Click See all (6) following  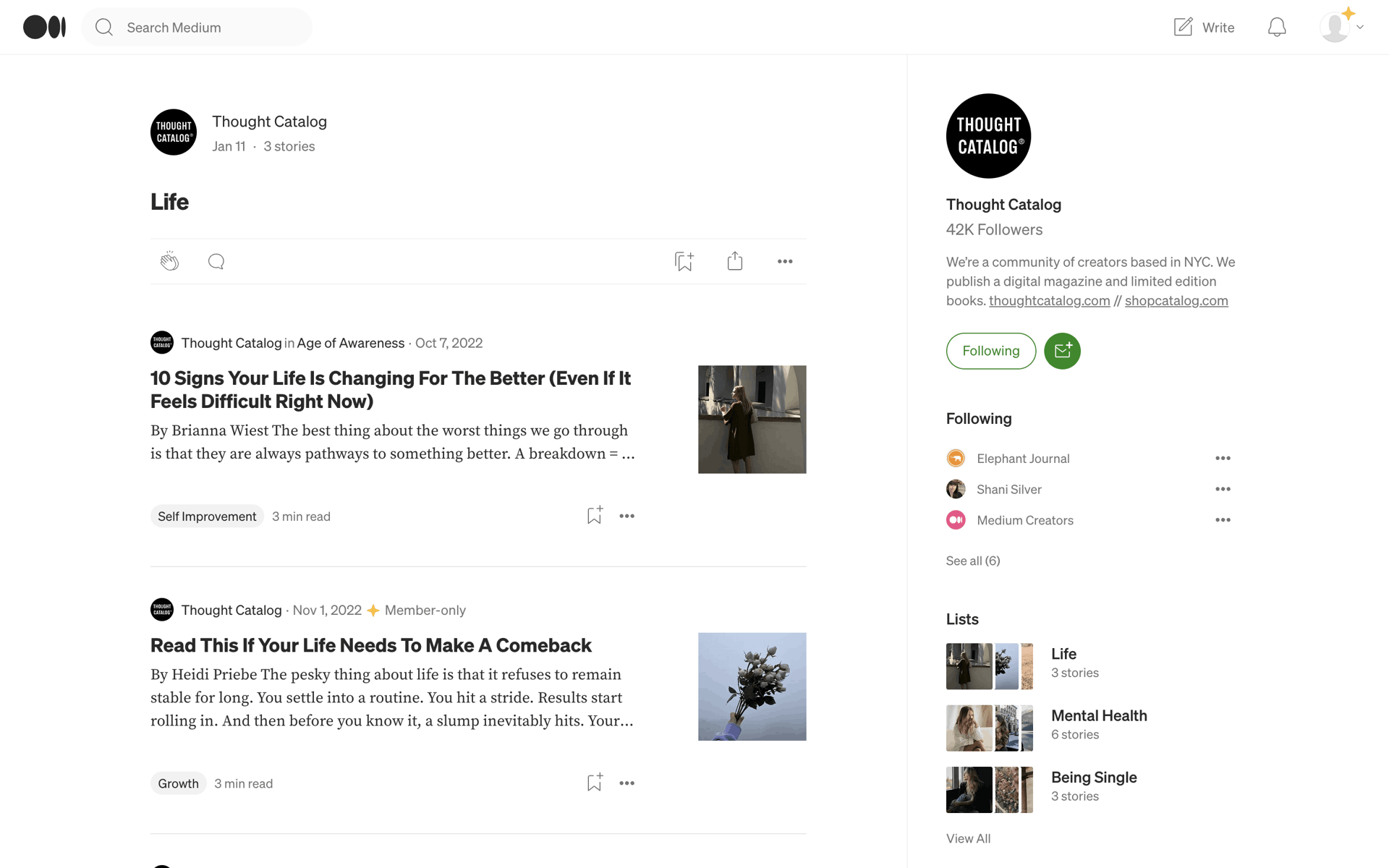(x=973, y=561)
